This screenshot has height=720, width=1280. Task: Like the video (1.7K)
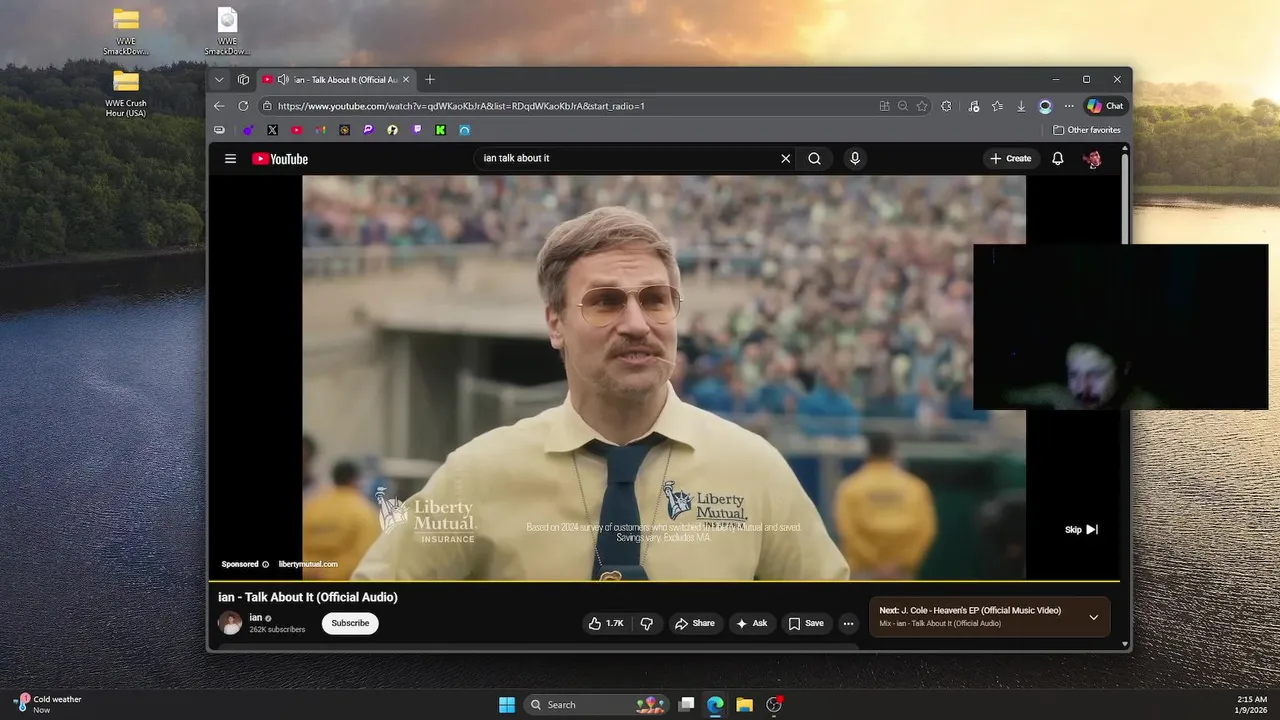tap(606, 623)
